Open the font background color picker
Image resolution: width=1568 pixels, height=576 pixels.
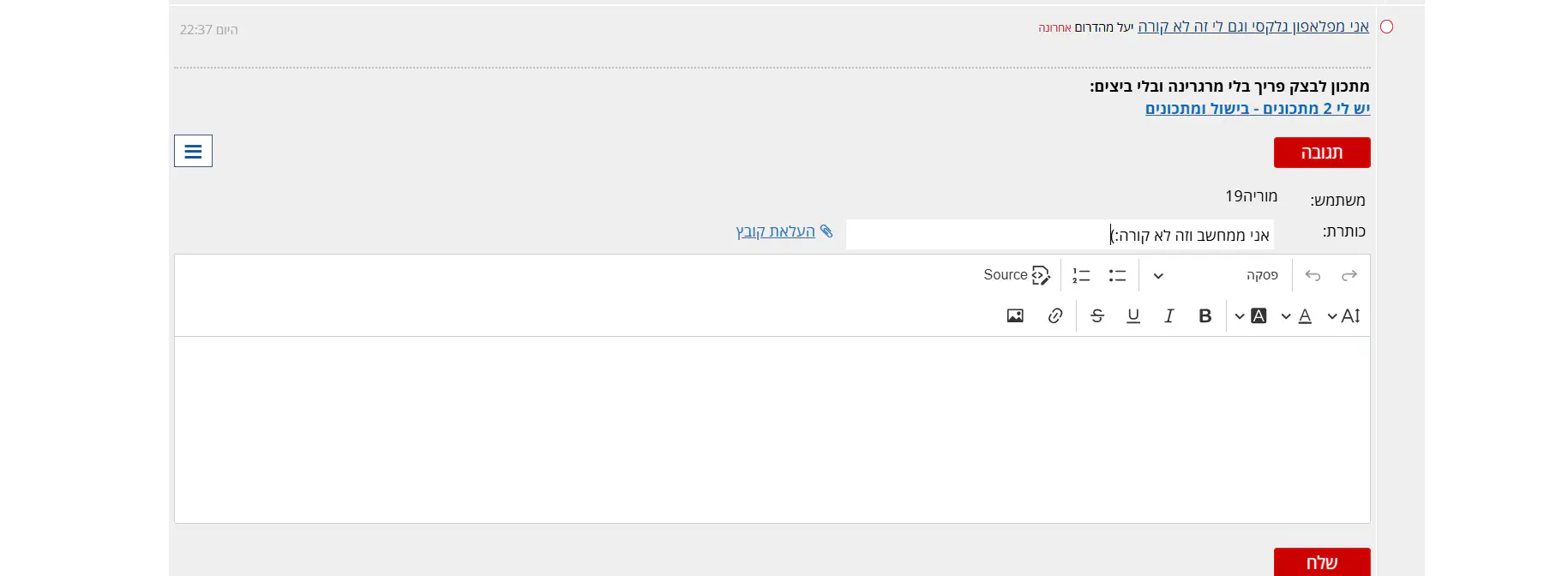[1250, 315]
